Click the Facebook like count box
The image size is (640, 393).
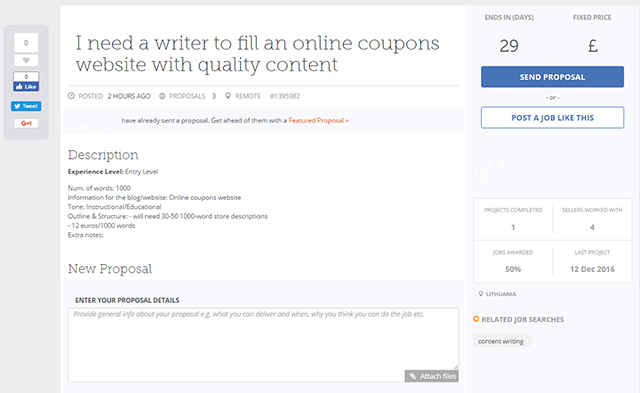[x=26, y=77]
